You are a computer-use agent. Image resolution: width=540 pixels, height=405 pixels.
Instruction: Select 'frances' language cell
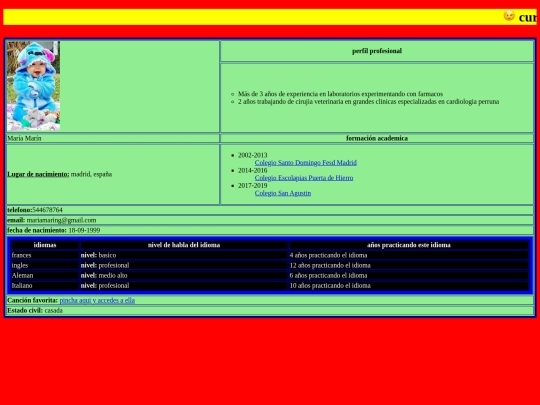(45, 255)
